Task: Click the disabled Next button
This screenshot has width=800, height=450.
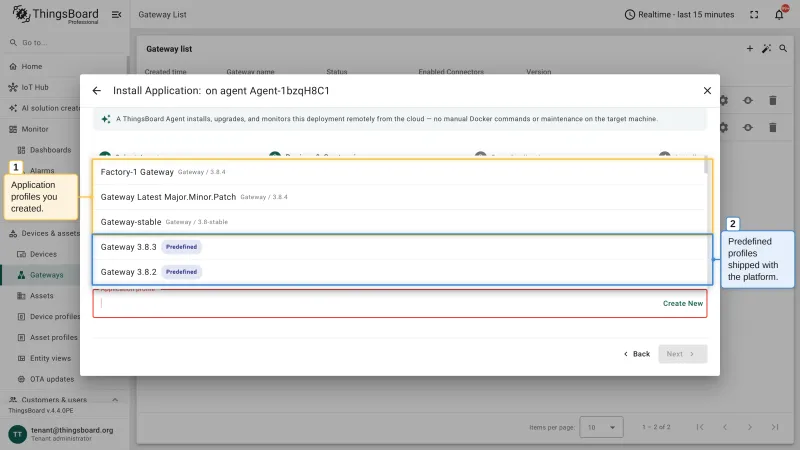Action: point(682,354)
